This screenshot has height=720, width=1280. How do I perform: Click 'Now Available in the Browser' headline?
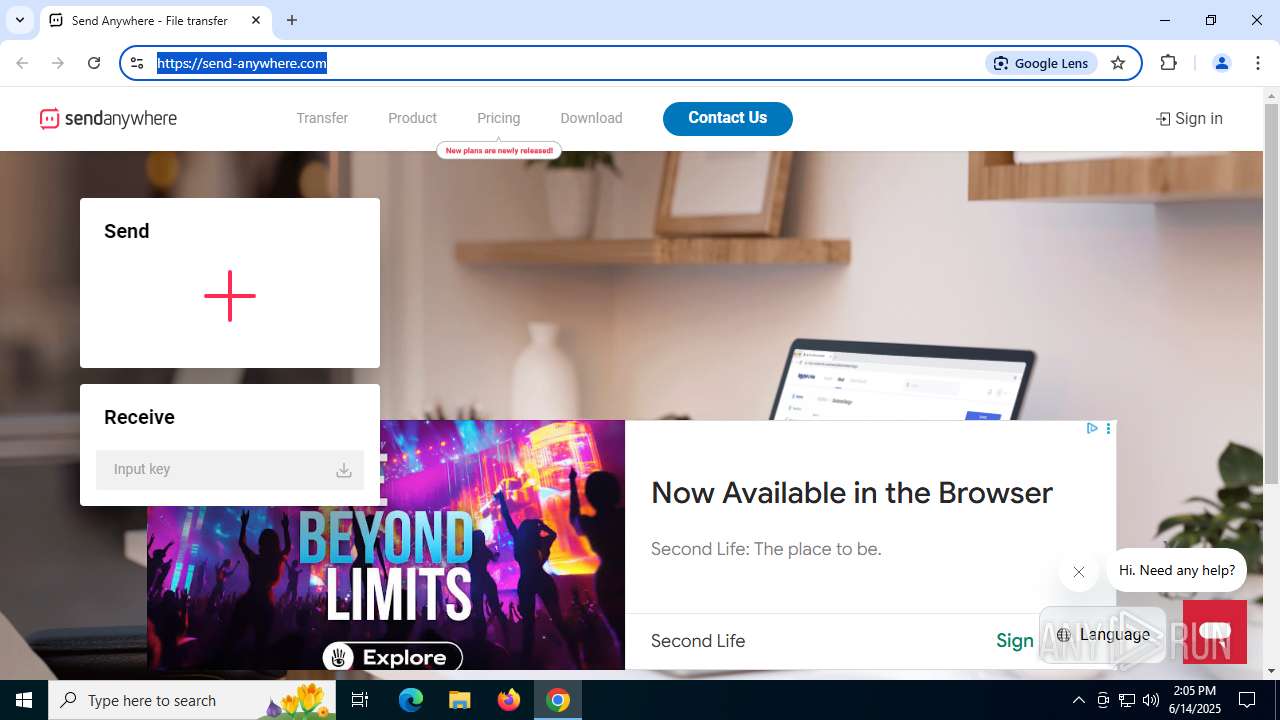852,493
